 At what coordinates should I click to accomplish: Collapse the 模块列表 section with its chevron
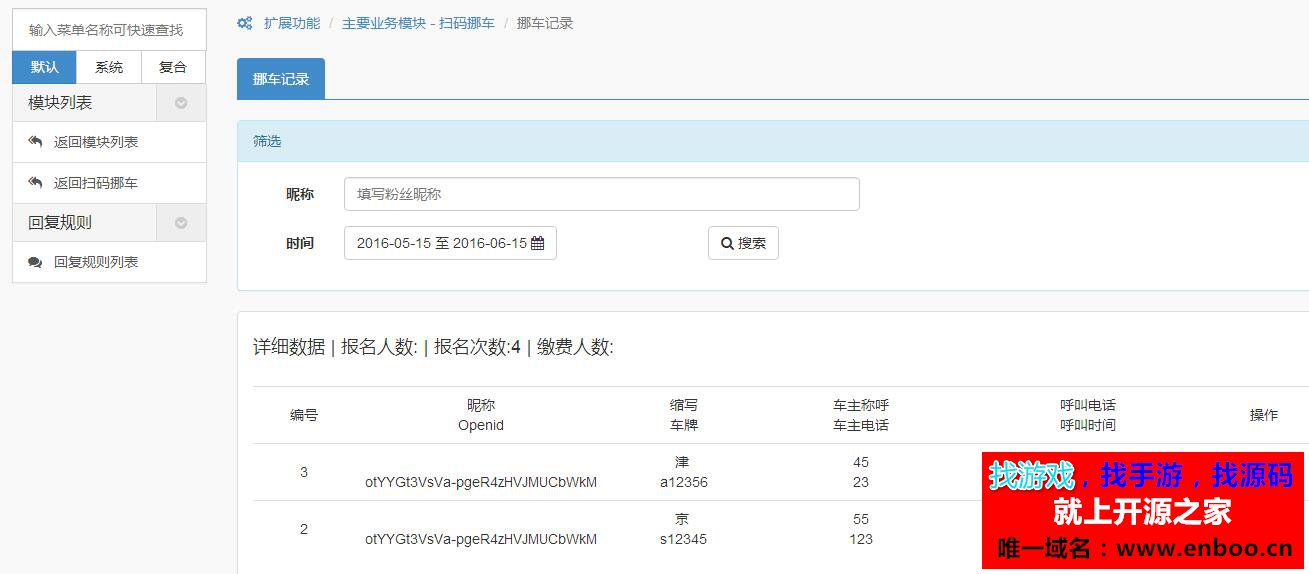click(181, 103)
